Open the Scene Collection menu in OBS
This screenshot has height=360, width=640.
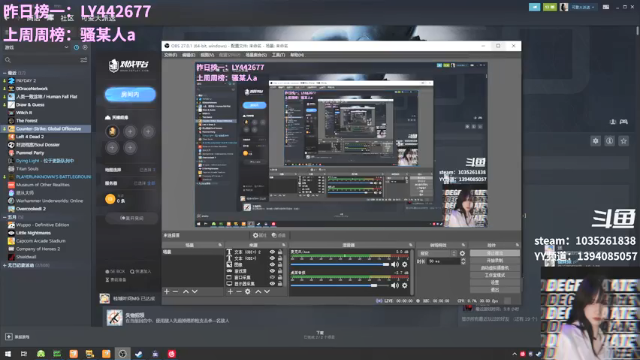(x=256, y=55)
